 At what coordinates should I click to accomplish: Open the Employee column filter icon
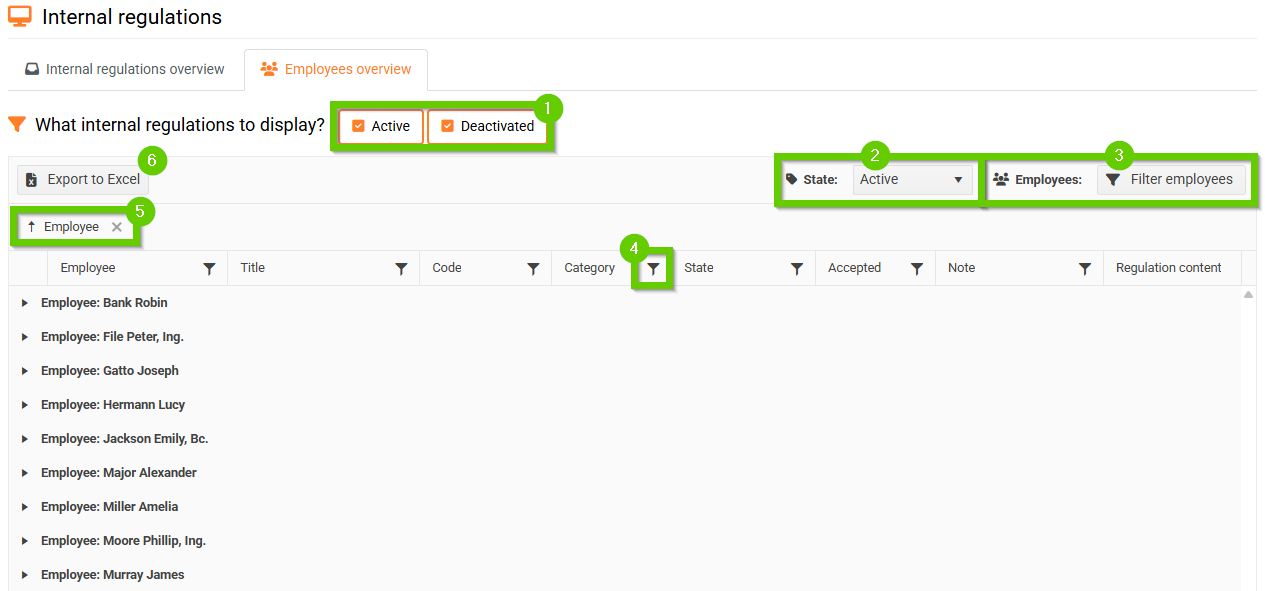pos(209,268)
